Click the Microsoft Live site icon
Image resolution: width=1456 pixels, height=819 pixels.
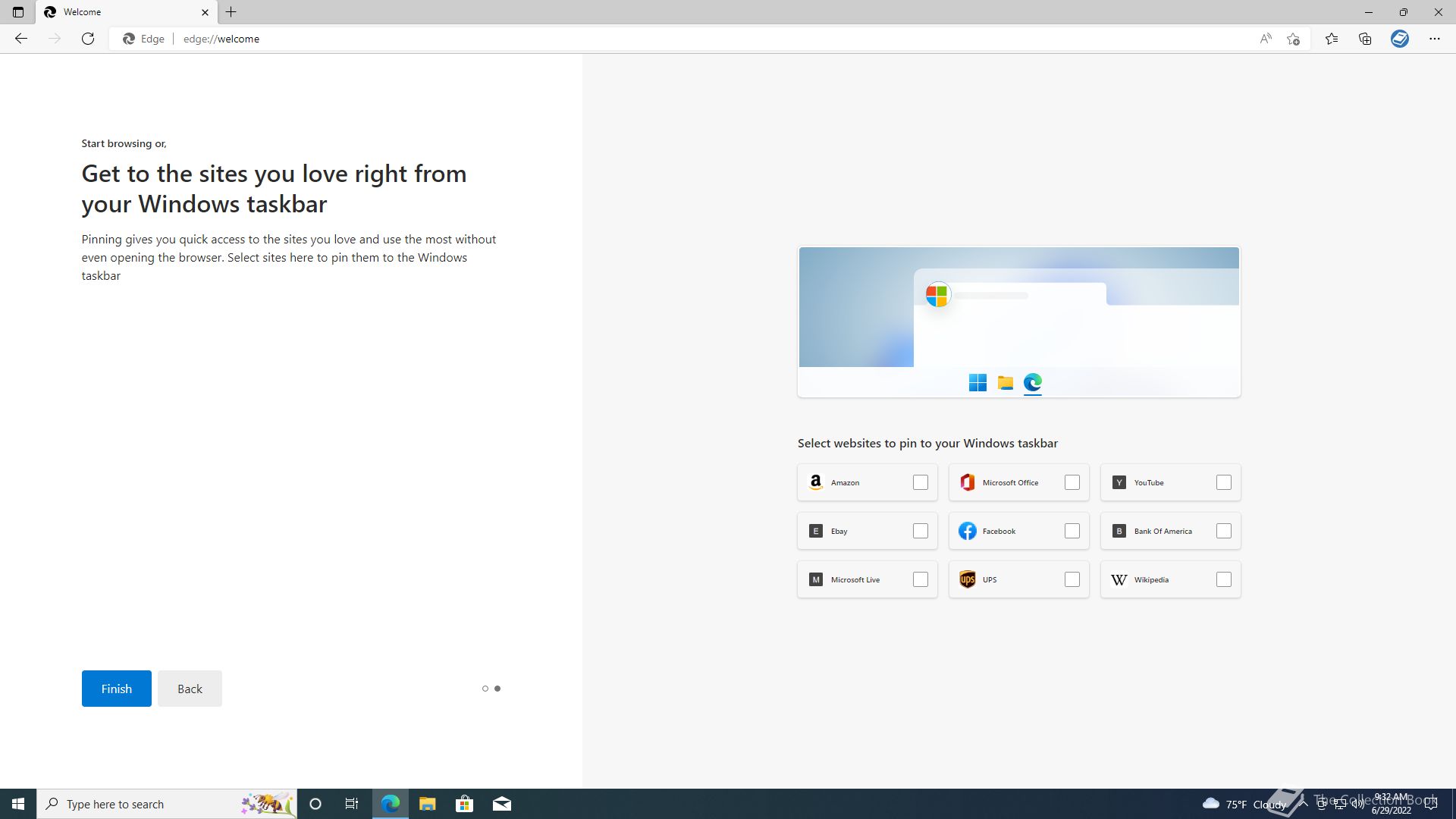[x=816, y=579]
